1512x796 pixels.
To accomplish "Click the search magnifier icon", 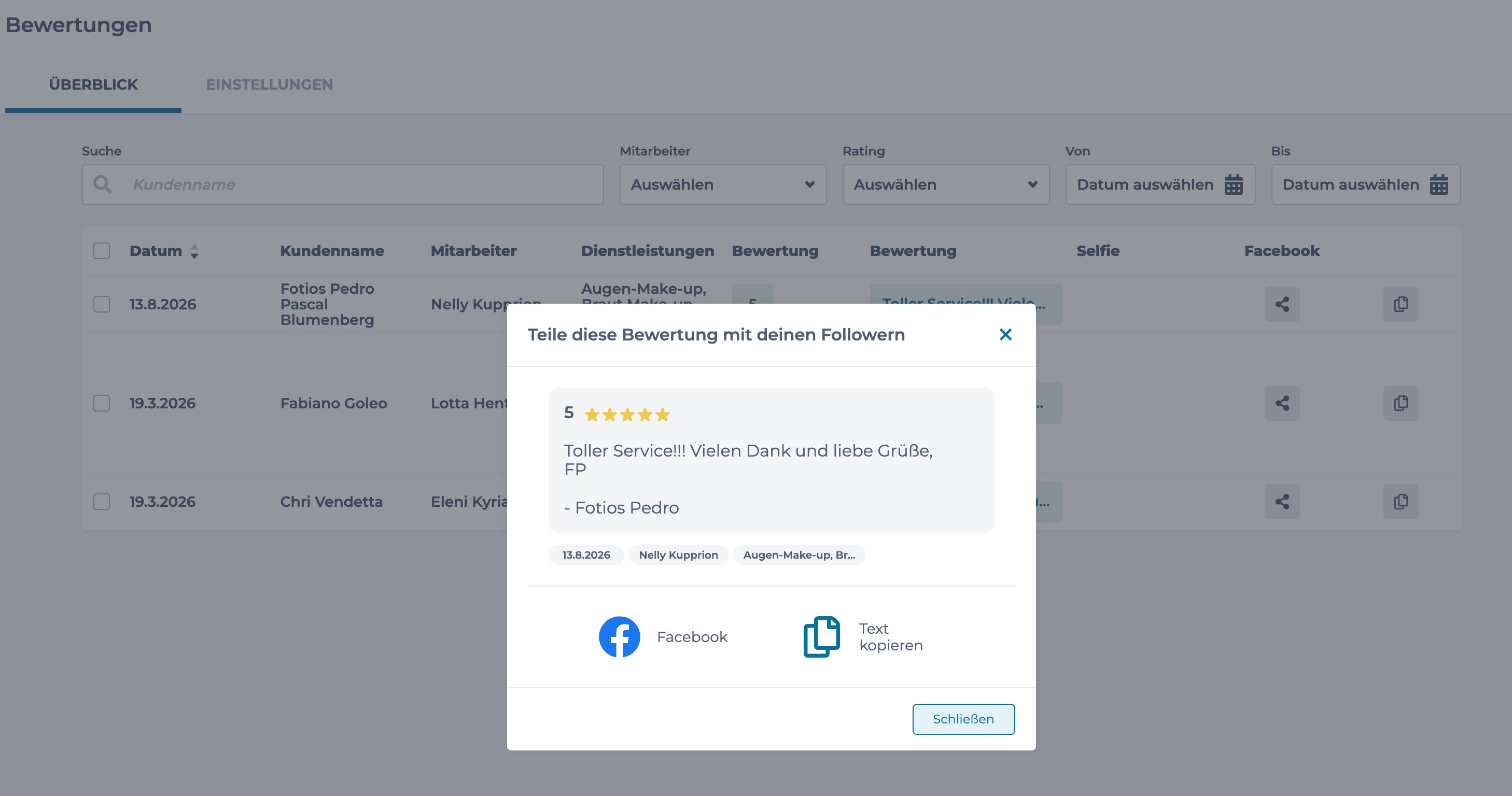I will tap(102, 184).
